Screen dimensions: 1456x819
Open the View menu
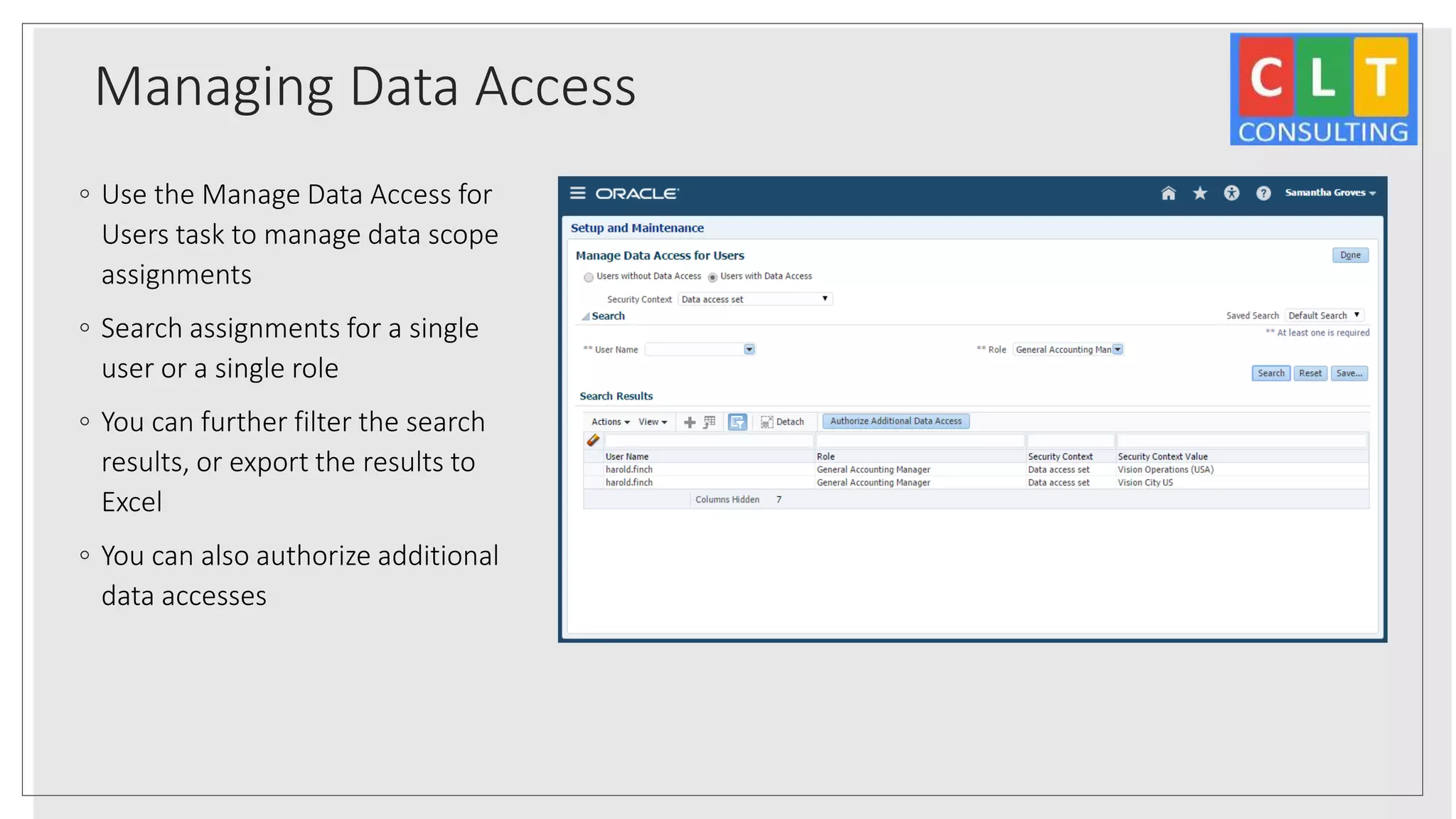point(652,422)
